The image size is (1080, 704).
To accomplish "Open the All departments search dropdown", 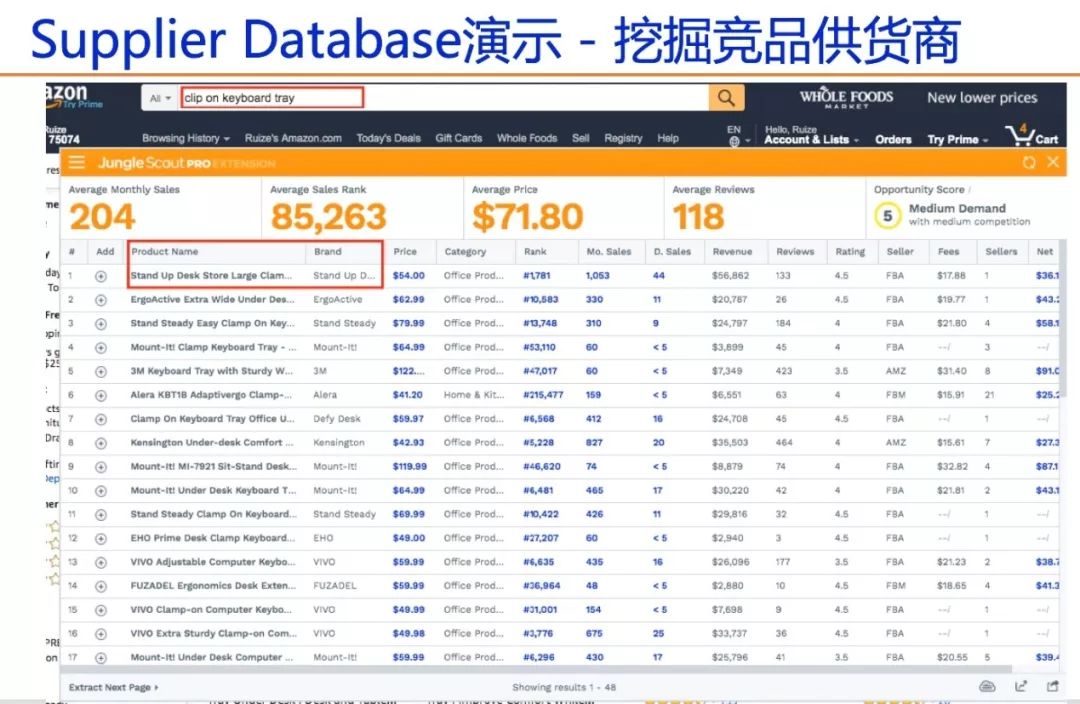I will 160,99.
